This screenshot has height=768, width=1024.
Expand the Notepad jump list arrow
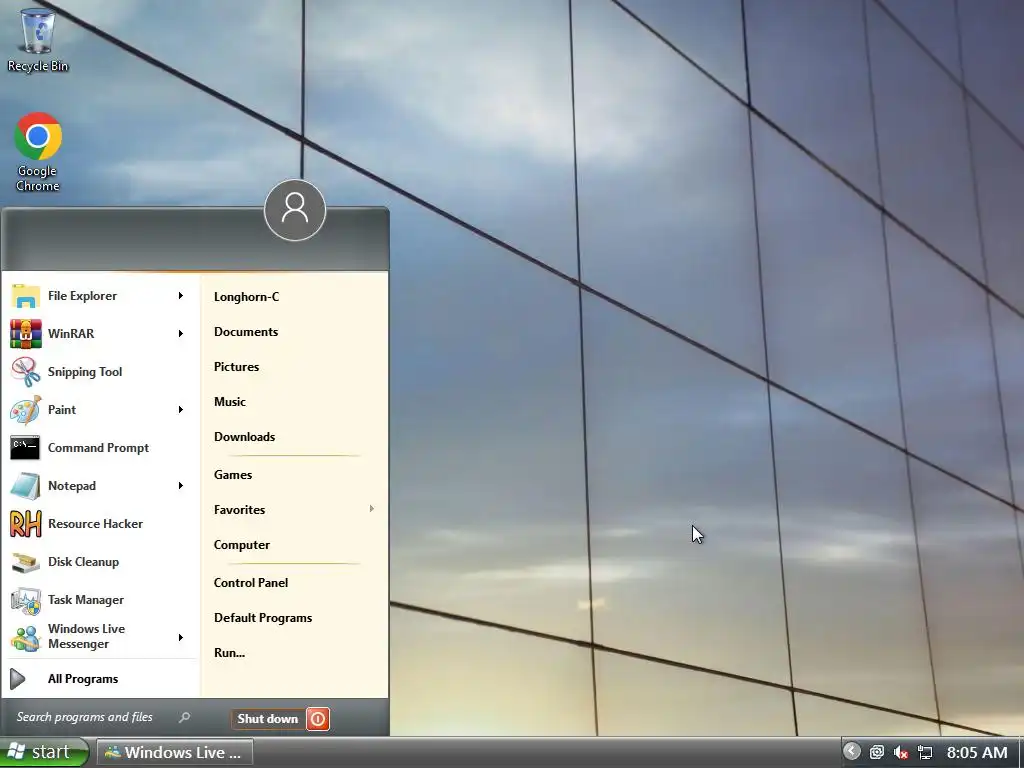(x=181, y=486)
